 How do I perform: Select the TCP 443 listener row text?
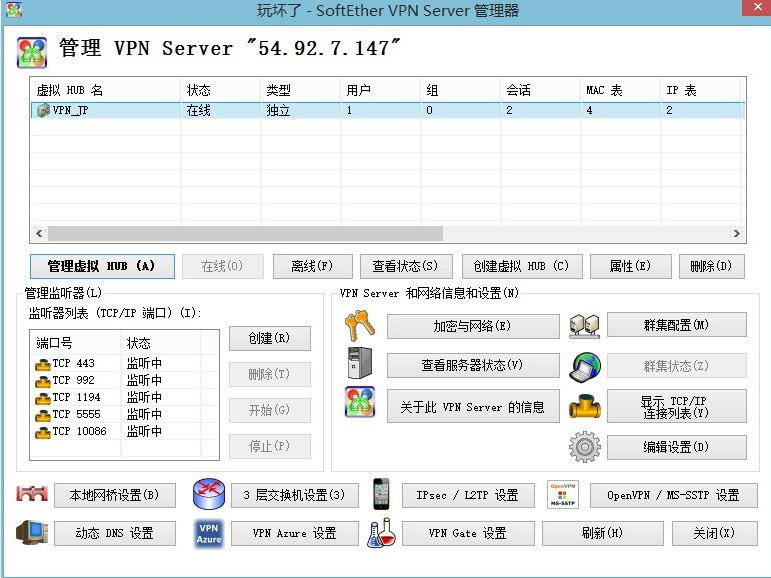pyautogui.click(x=73, y=364)
